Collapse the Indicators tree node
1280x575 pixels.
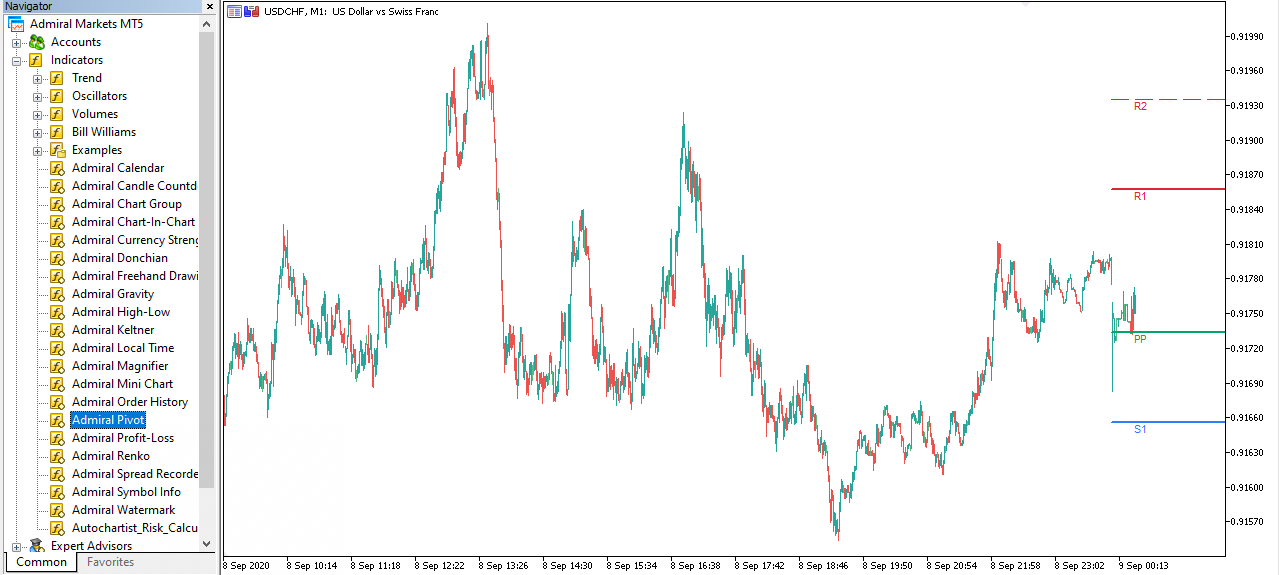(17, 60)
